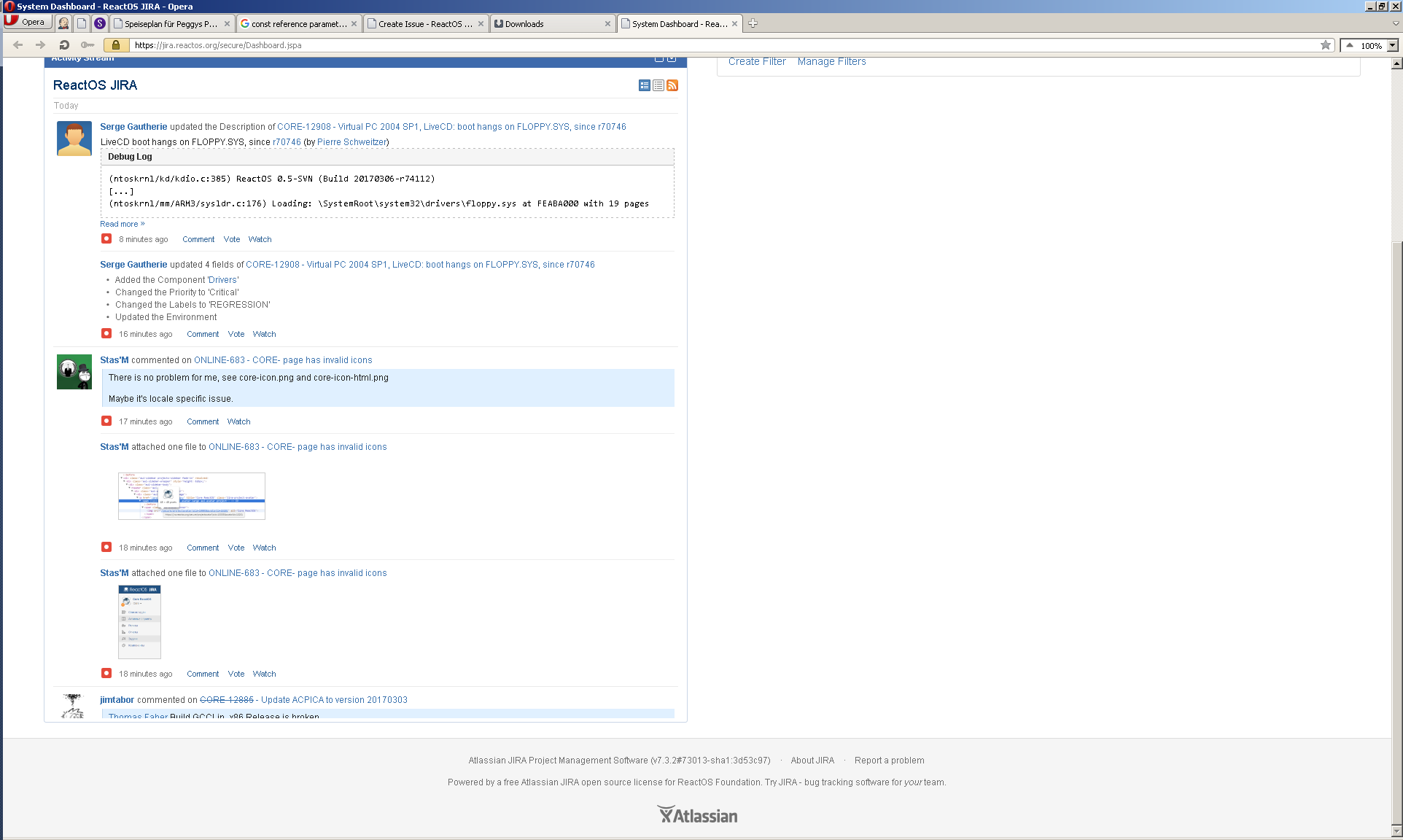Screen dimensions: 1403x840
Task: Switch activity stream to full view
Action: pyautogui.click(x=645, y=85)
